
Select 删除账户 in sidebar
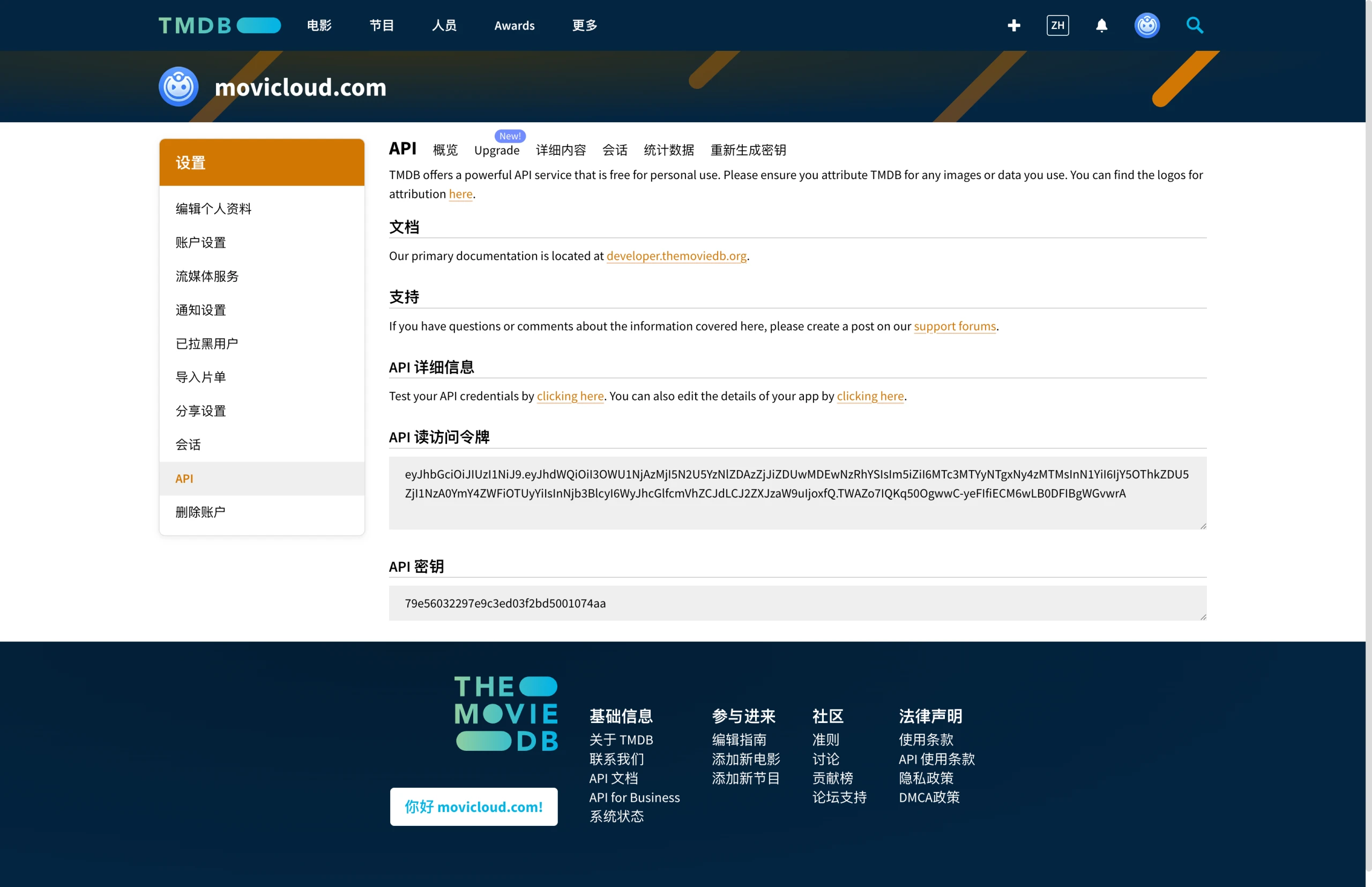pyautogui.click(x=262, y=512)
